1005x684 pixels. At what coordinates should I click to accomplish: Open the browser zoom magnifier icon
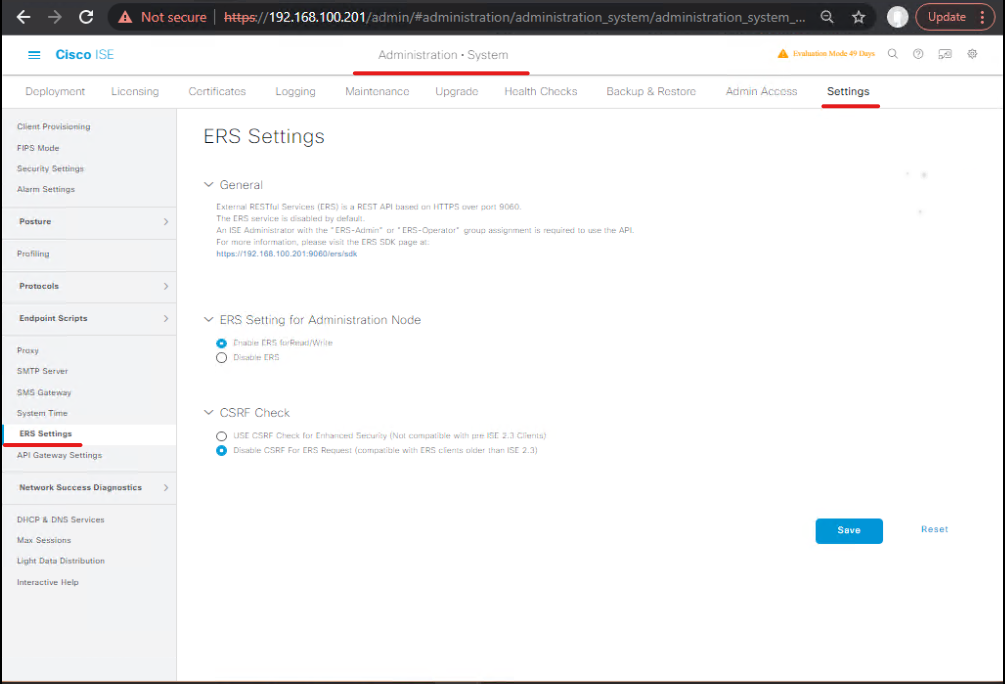pyautogui.click(x=827, y=17)
